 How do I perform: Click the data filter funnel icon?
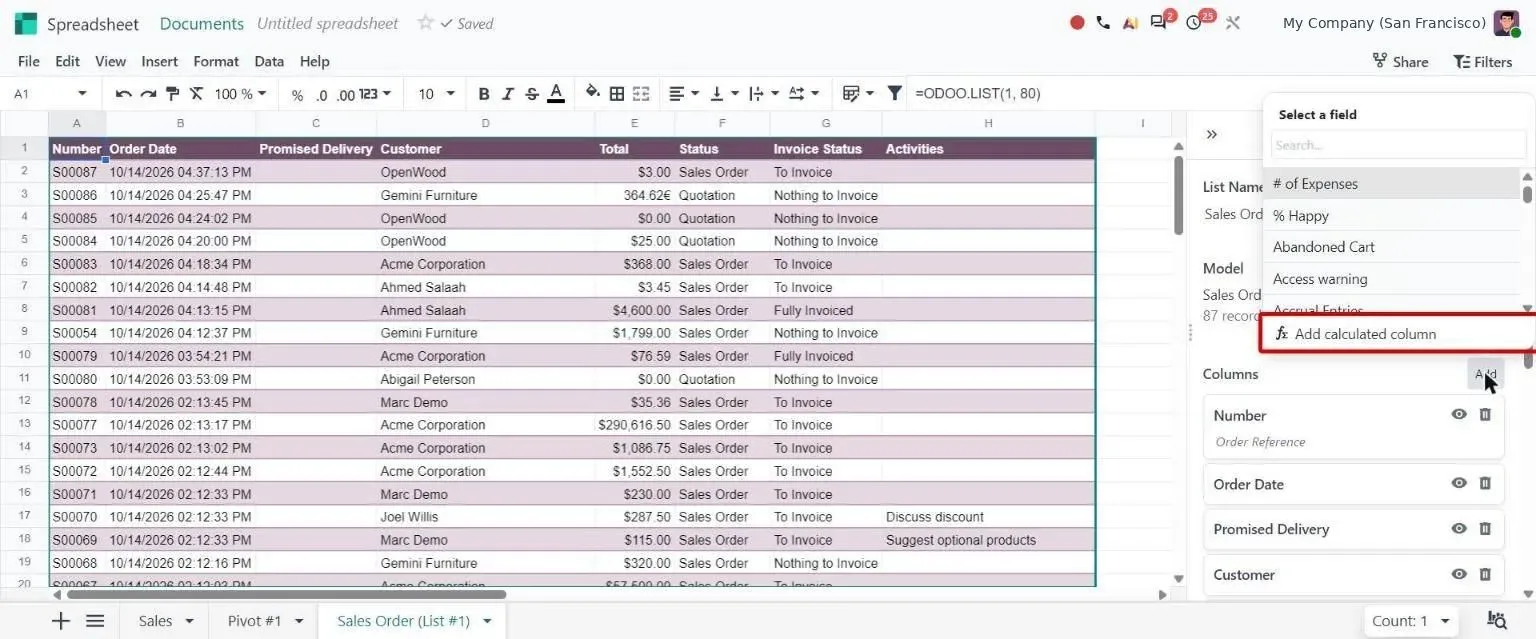(x=895, y=94)
